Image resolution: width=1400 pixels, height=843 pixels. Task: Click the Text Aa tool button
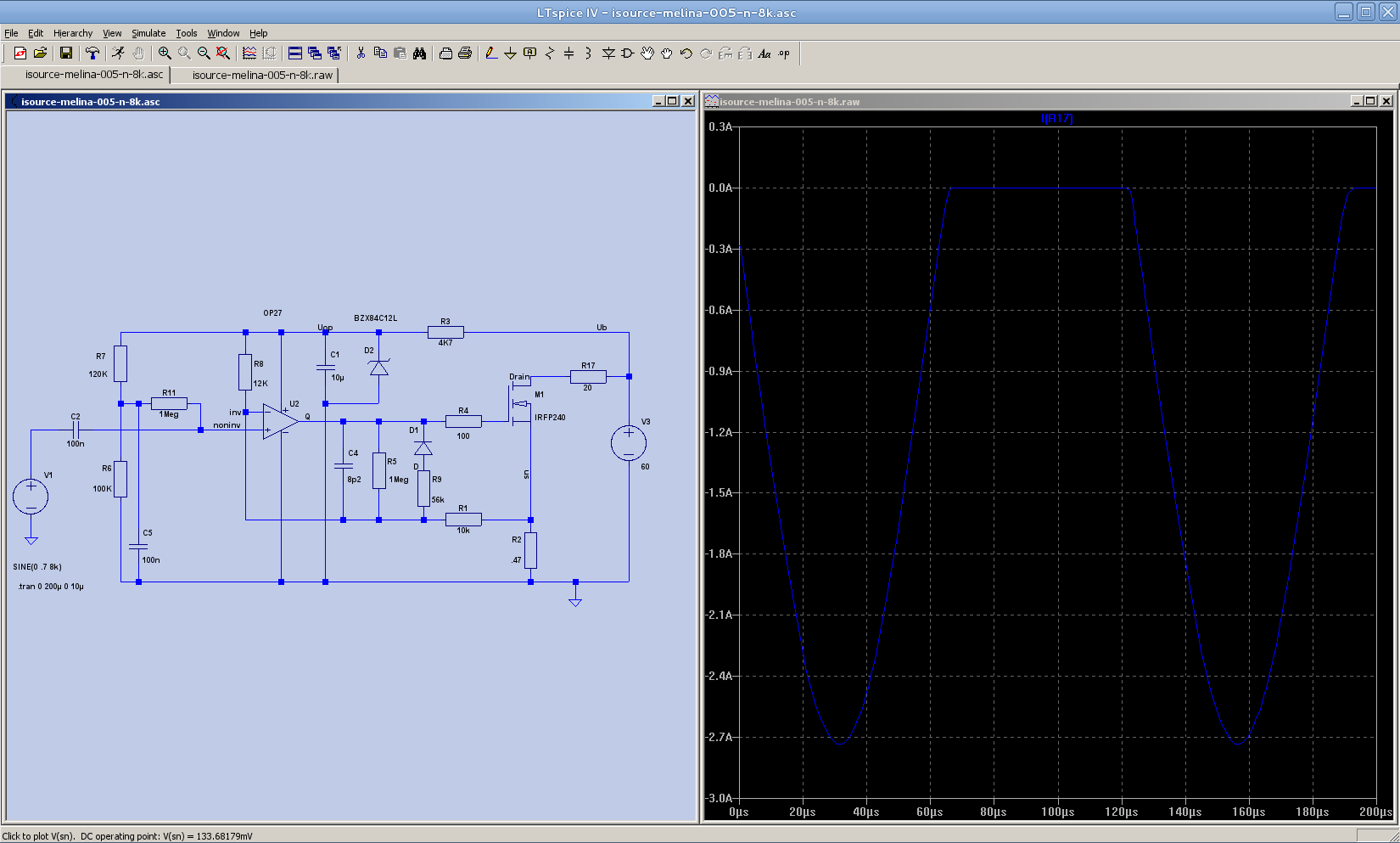point(764,53)
